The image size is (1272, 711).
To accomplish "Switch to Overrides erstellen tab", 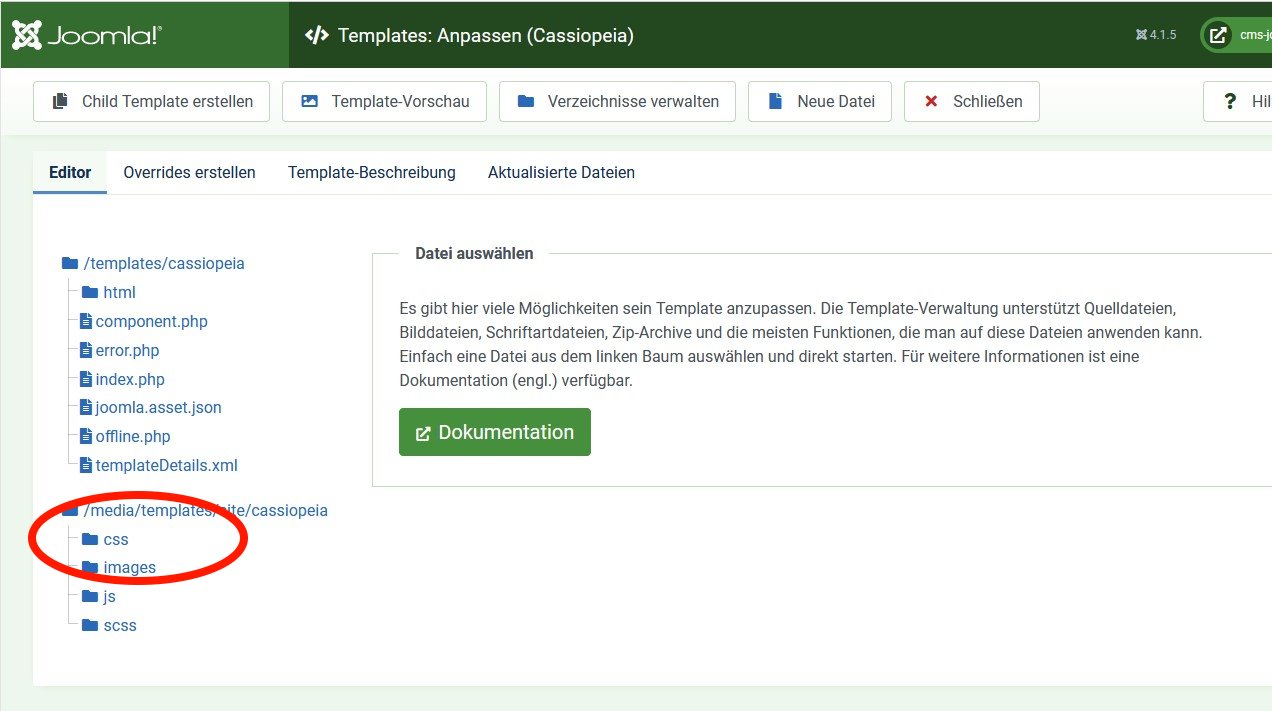I will [x=189, y=172].
